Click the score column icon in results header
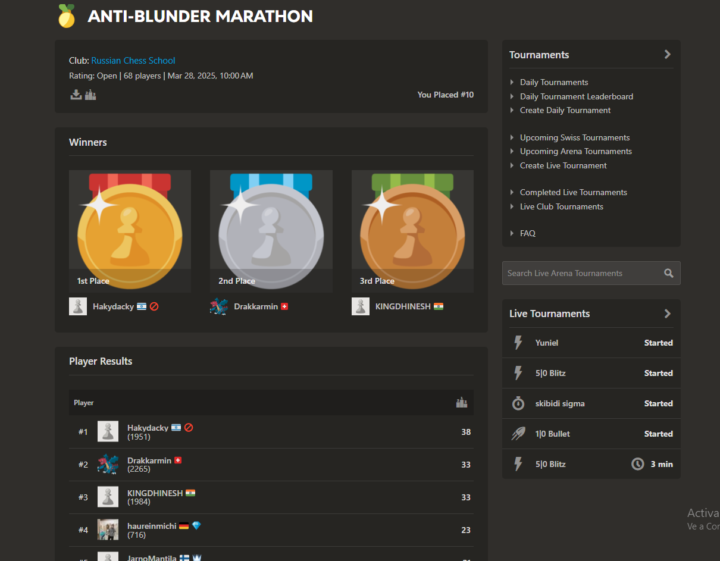This screenshot has width=720, height=561. pos(461,403)
